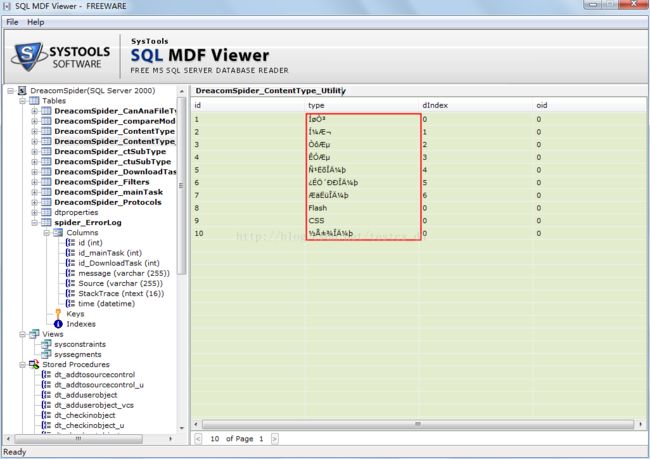Click the tree panel horizontal scrollbar thumb
This screenshot has height=459, width=650.
click(78, 439)
